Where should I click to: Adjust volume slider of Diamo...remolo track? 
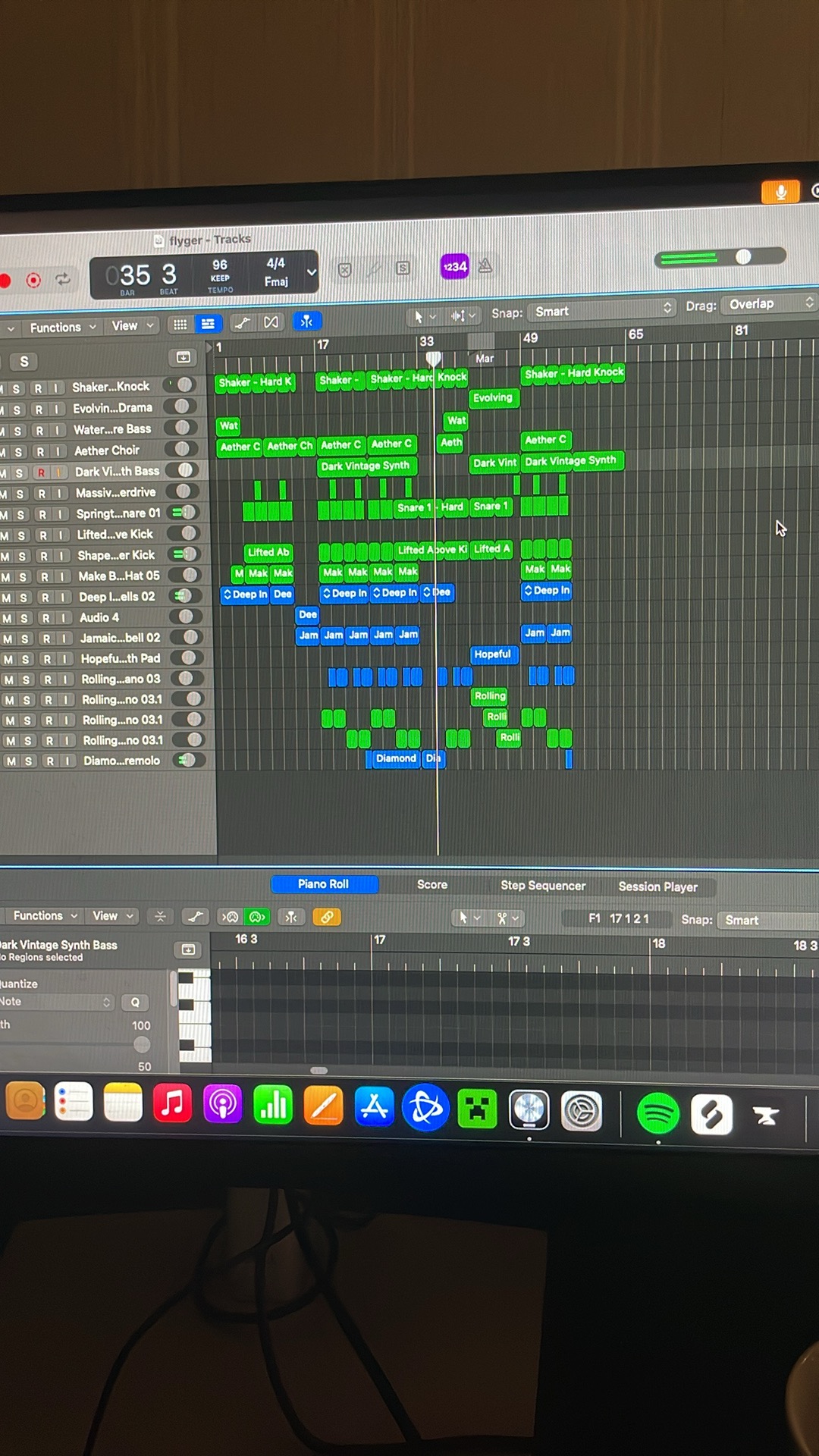point(186,759)
